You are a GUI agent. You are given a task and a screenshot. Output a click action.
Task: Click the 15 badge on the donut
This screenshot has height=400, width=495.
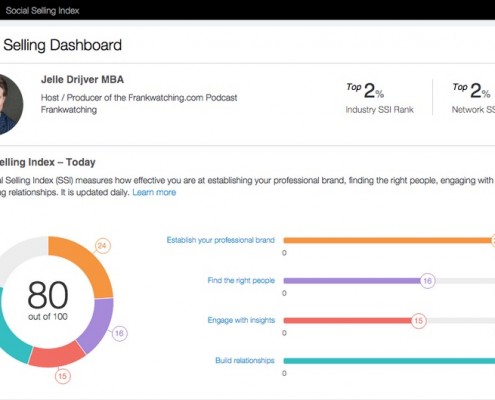(63, 376)
